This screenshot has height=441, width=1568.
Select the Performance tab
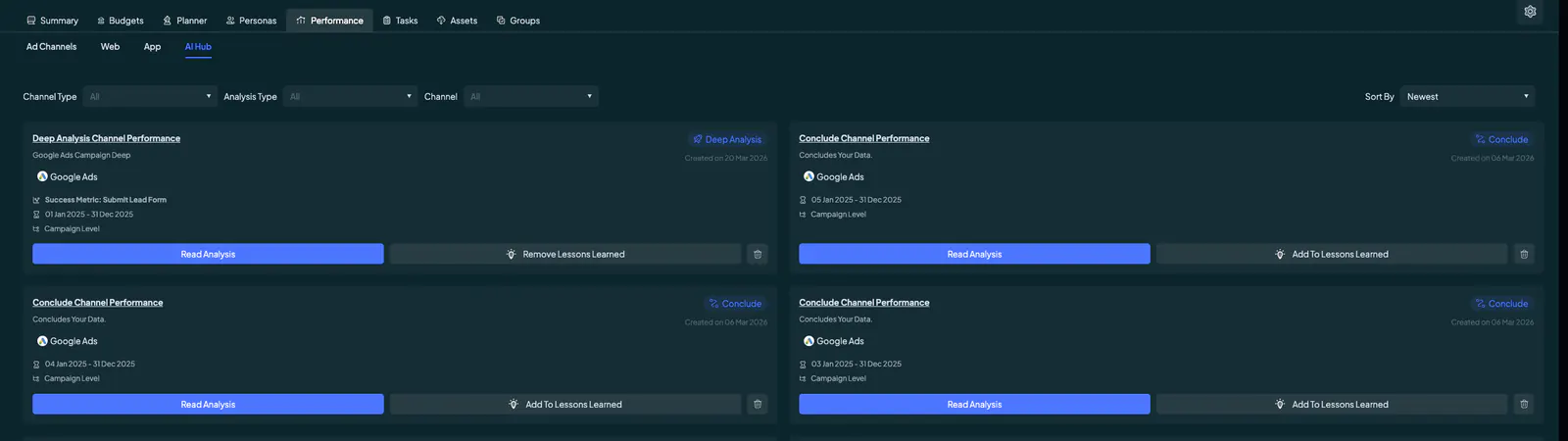point(329,21)
